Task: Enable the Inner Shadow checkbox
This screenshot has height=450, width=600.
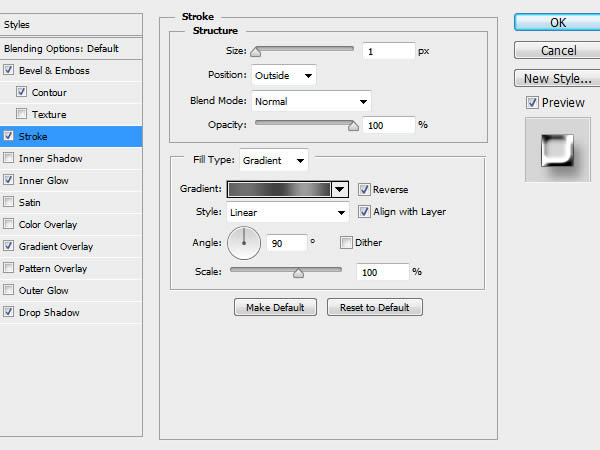Action: (8, 158)
